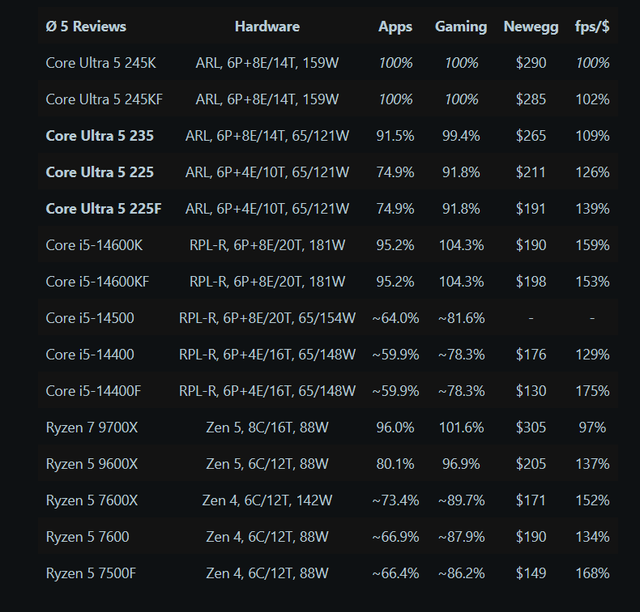The image size is (640, 612).
Task: Click the Hardware column header
Action: (267, 27)
